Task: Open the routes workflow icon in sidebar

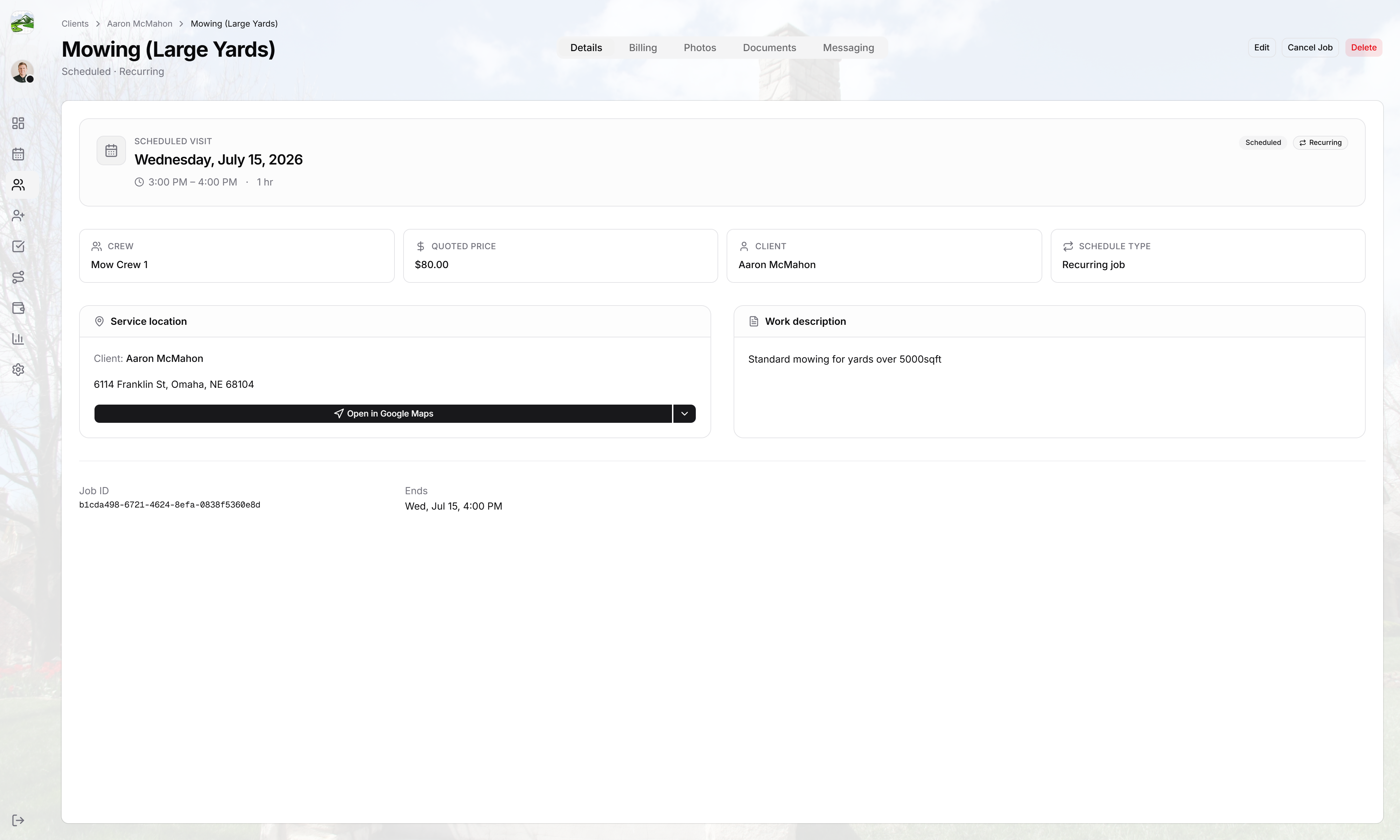Action: click(18, 277)
